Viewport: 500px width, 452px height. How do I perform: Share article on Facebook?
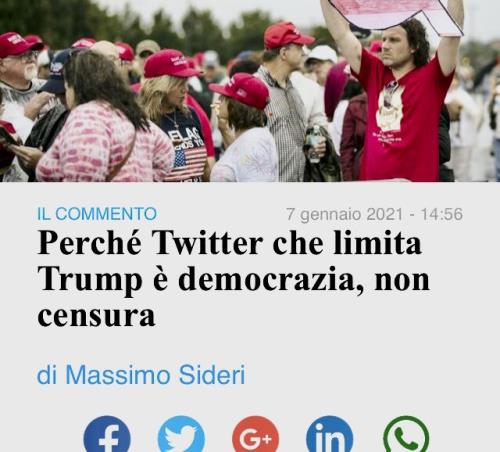107,434
